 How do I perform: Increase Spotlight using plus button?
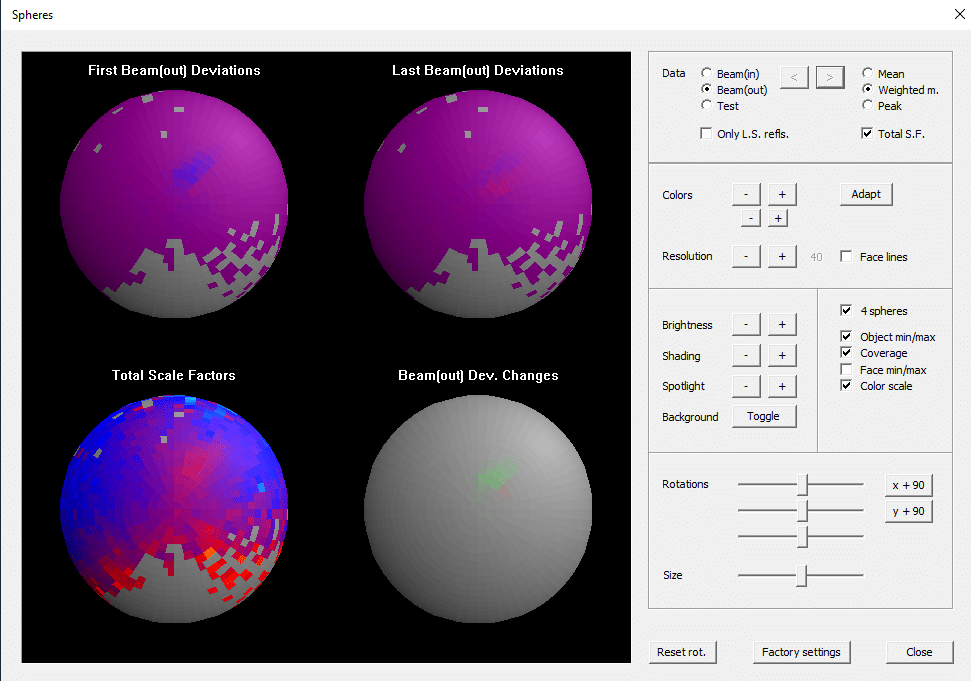click(782, 386)
